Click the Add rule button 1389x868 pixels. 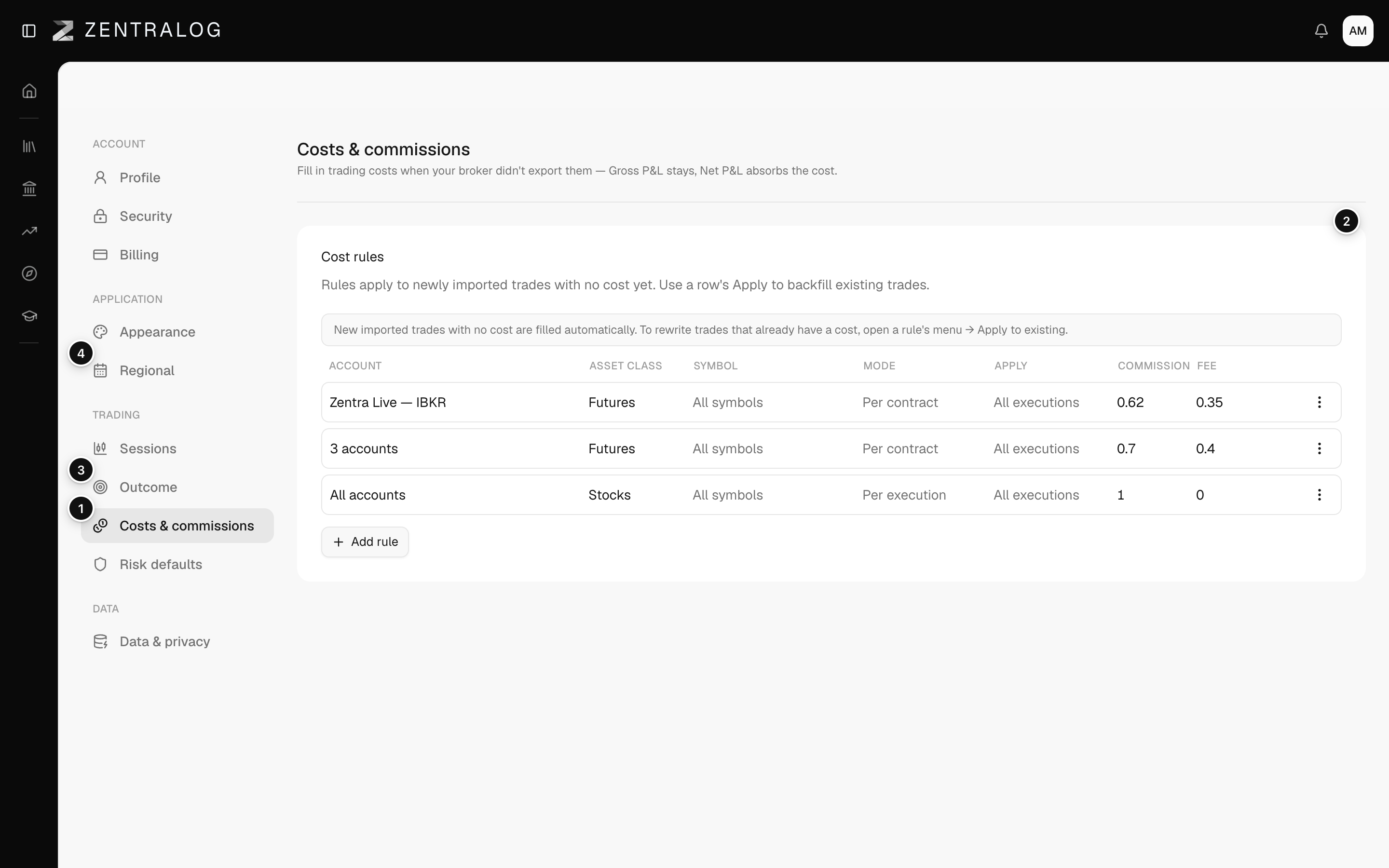coord(365,542)
